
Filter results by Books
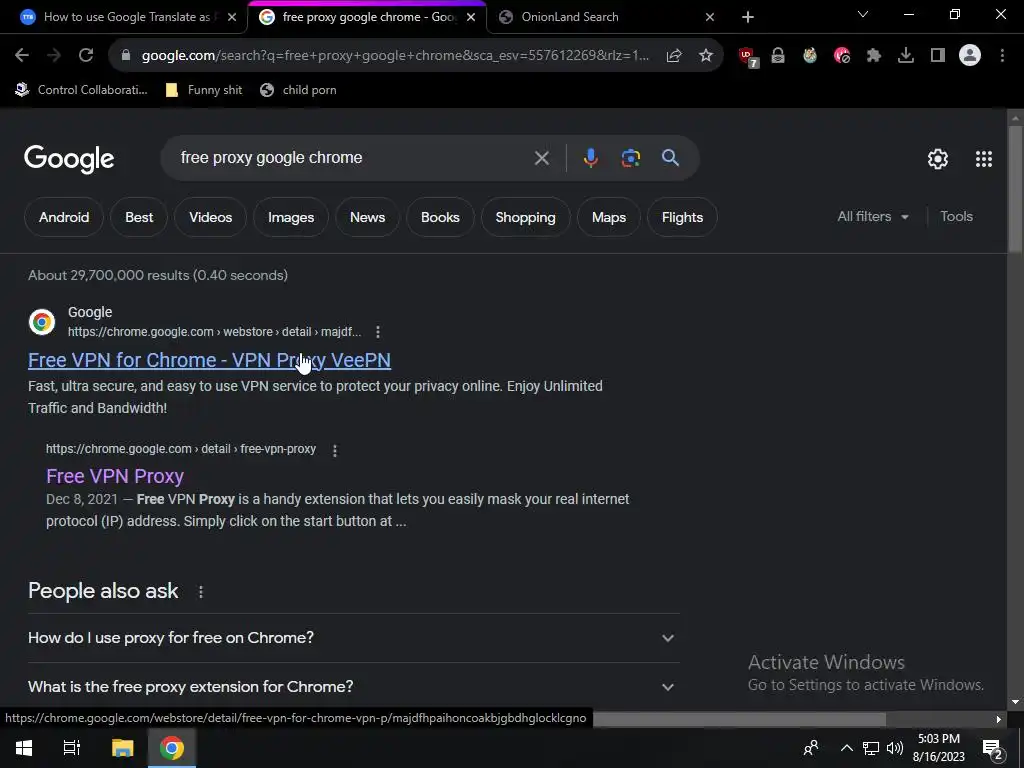tap(440, 217)
